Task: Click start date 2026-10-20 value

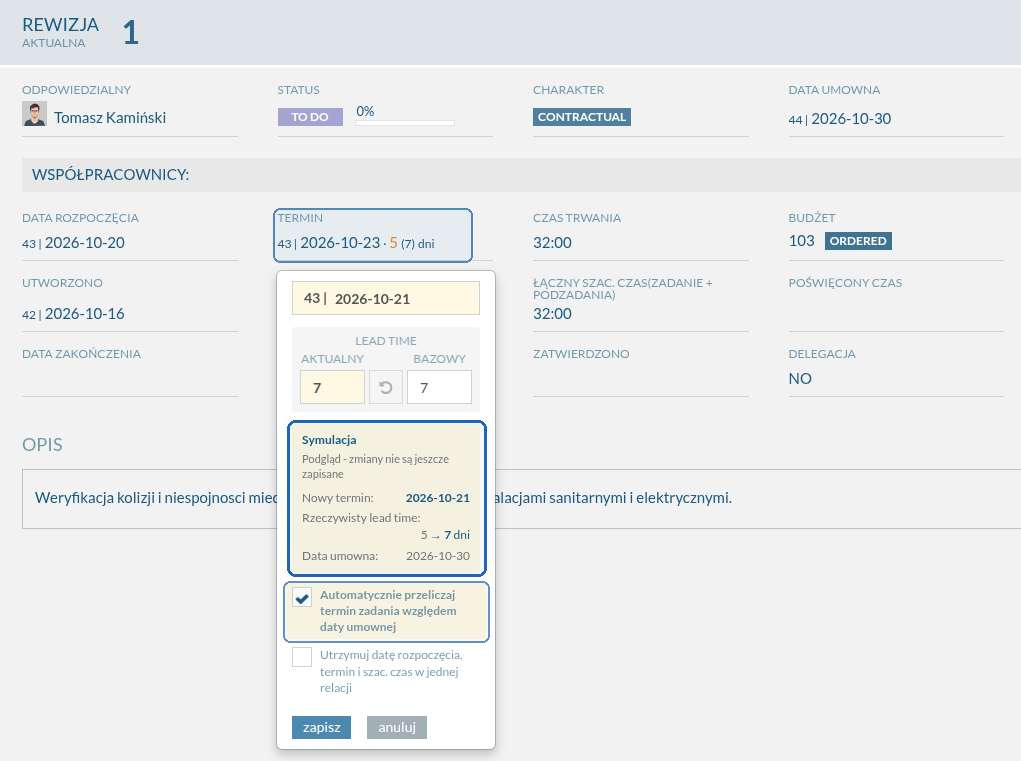Action: point(85,243)
